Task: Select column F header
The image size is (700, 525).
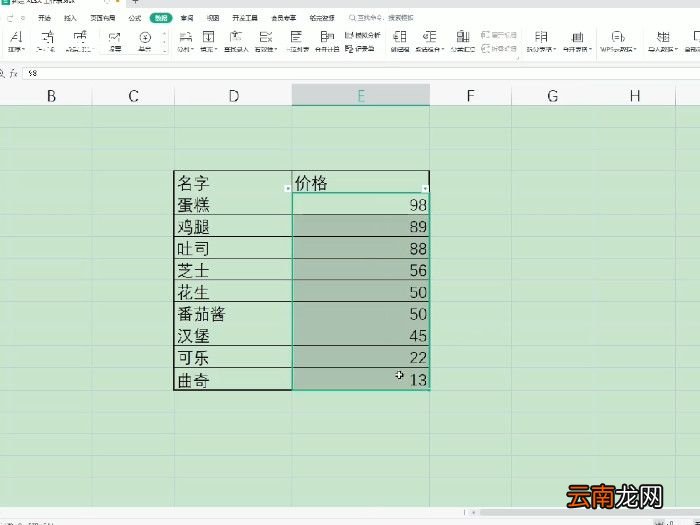Action: [x=471, y=96]
